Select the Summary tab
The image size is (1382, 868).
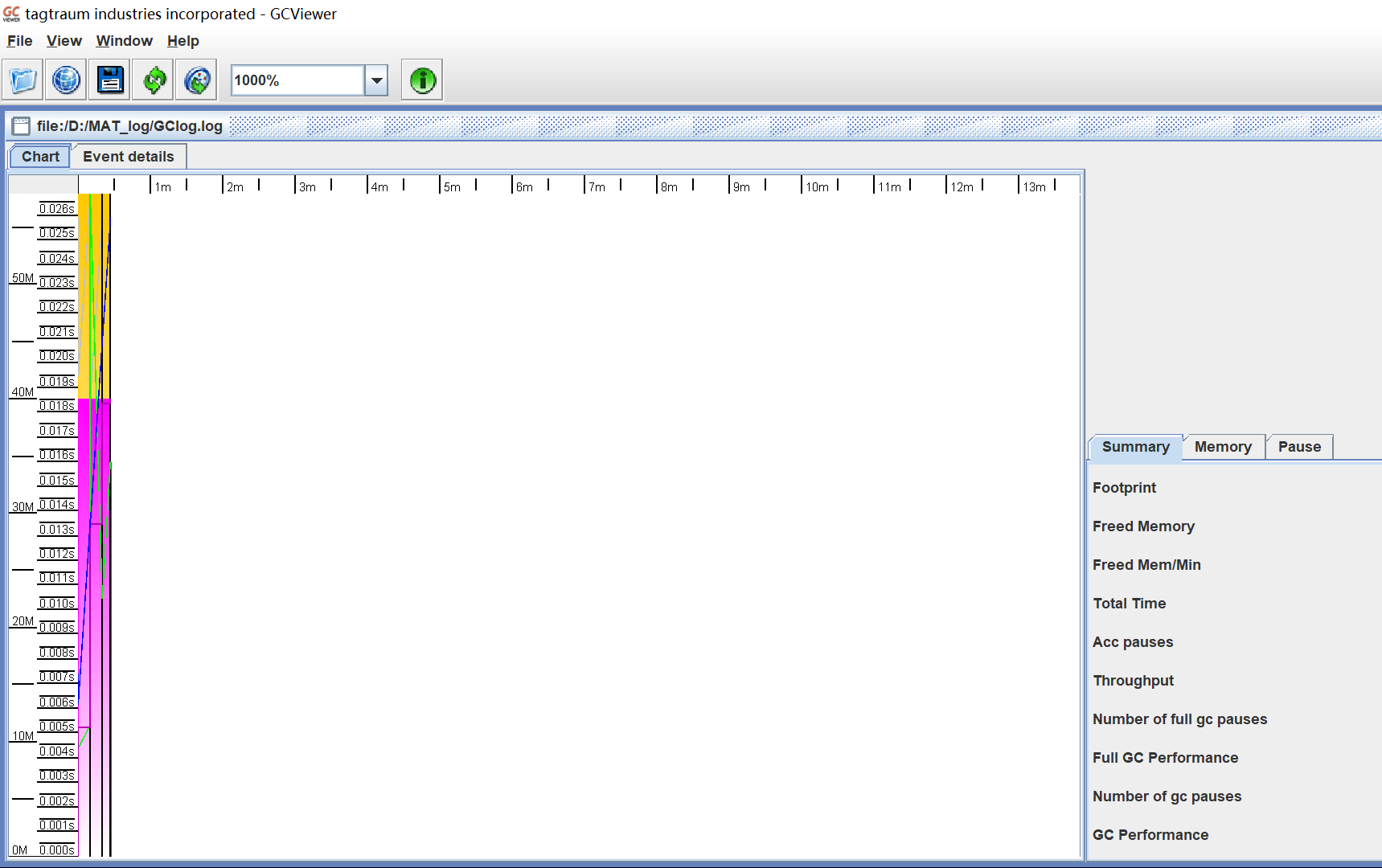click(x=1135, y=447)
